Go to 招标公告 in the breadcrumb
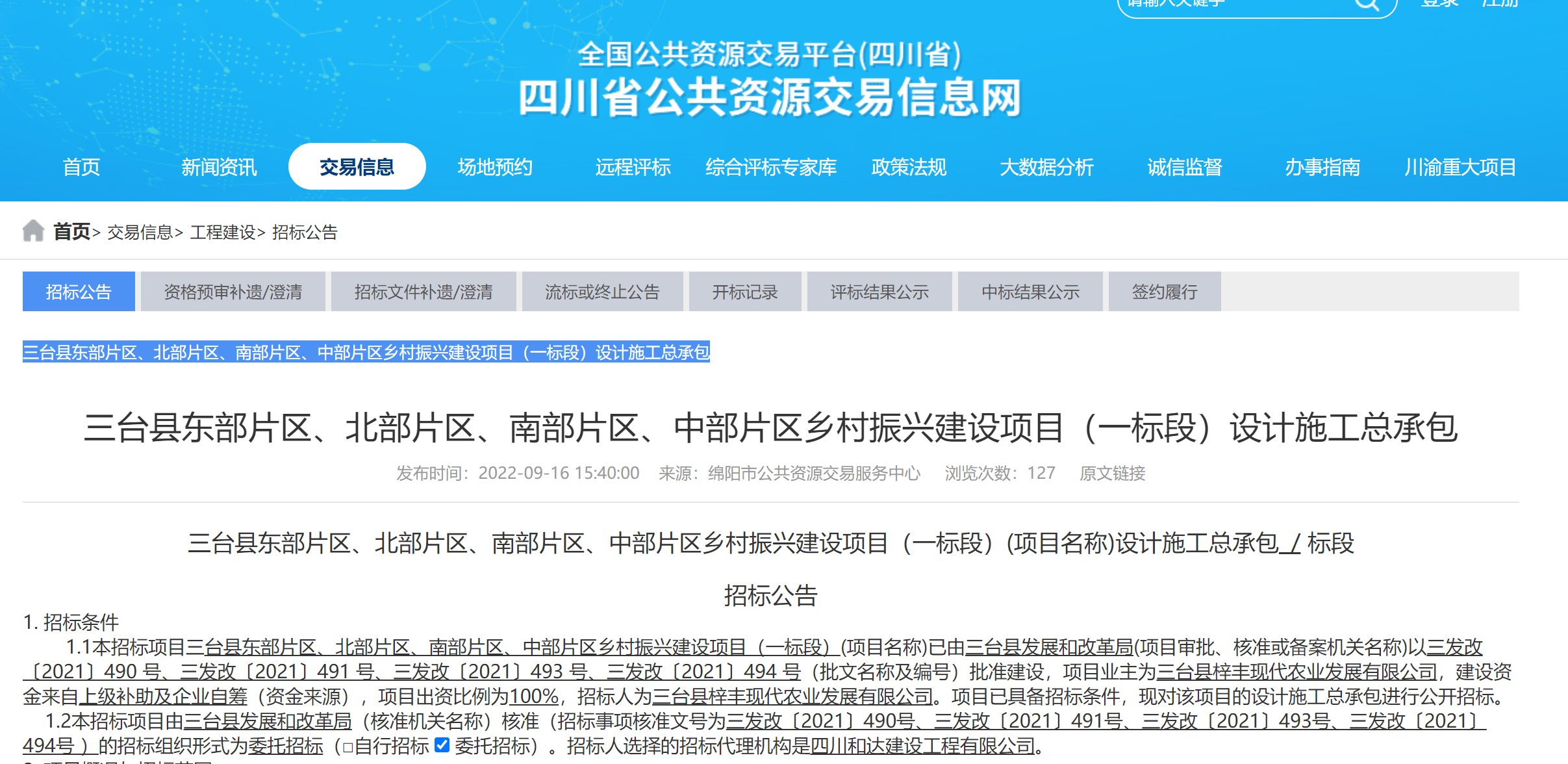The height and width of the screenshot is (764, 1568). [x=305, y=232]
